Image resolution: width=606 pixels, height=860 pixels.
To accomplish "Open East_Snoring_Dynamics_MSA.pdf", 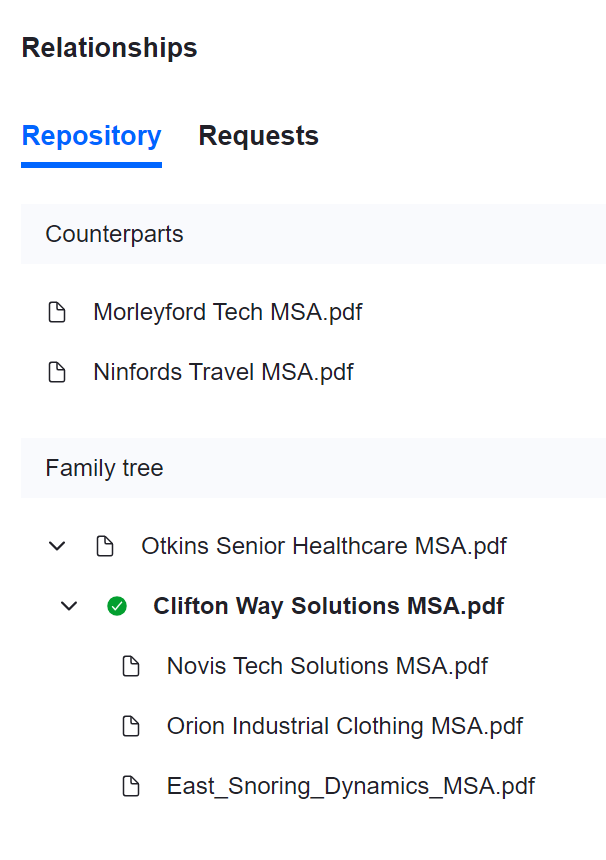I will pos(350,786).
